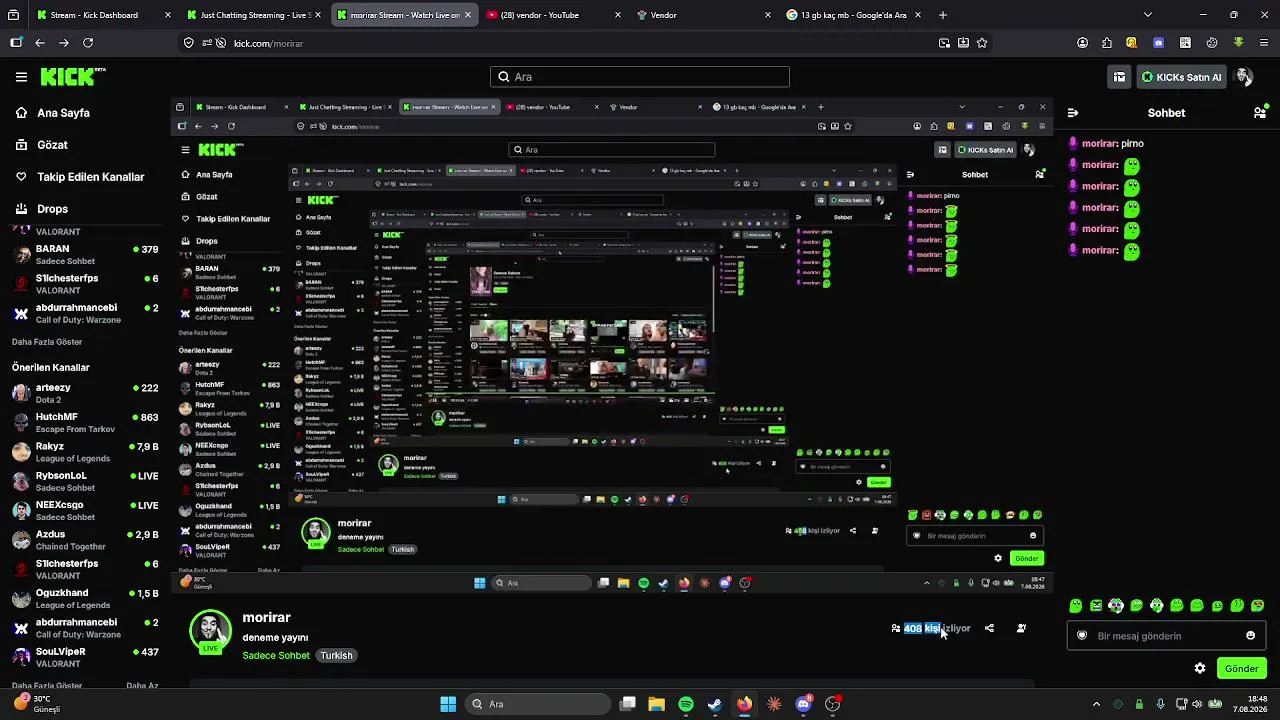Open Azdus channel in sidebar
This screenshot has height=720, width=1280.
click(x=85, y=540)
